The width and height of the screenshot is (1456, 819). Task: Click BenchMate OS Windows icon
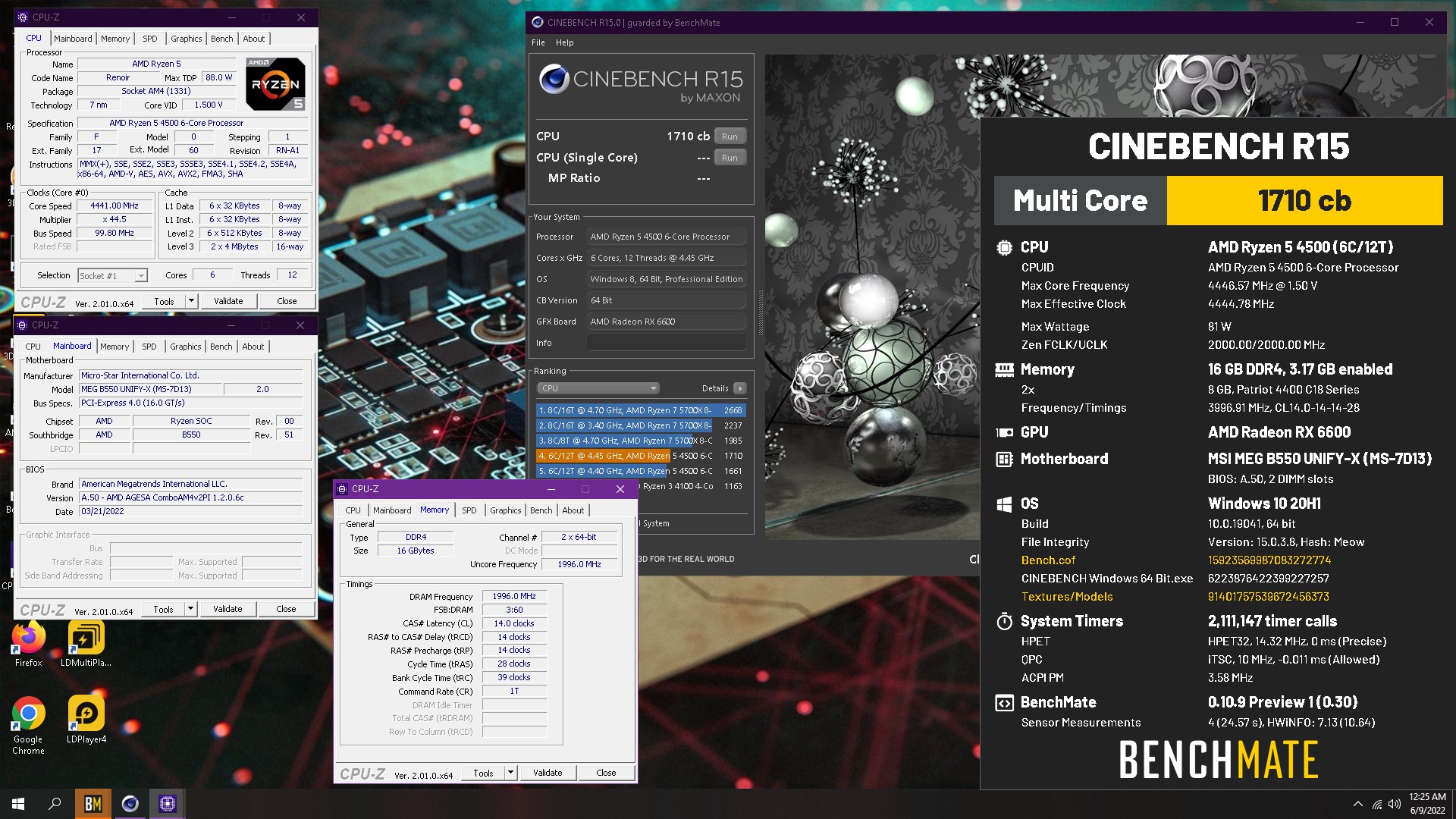1004,504
